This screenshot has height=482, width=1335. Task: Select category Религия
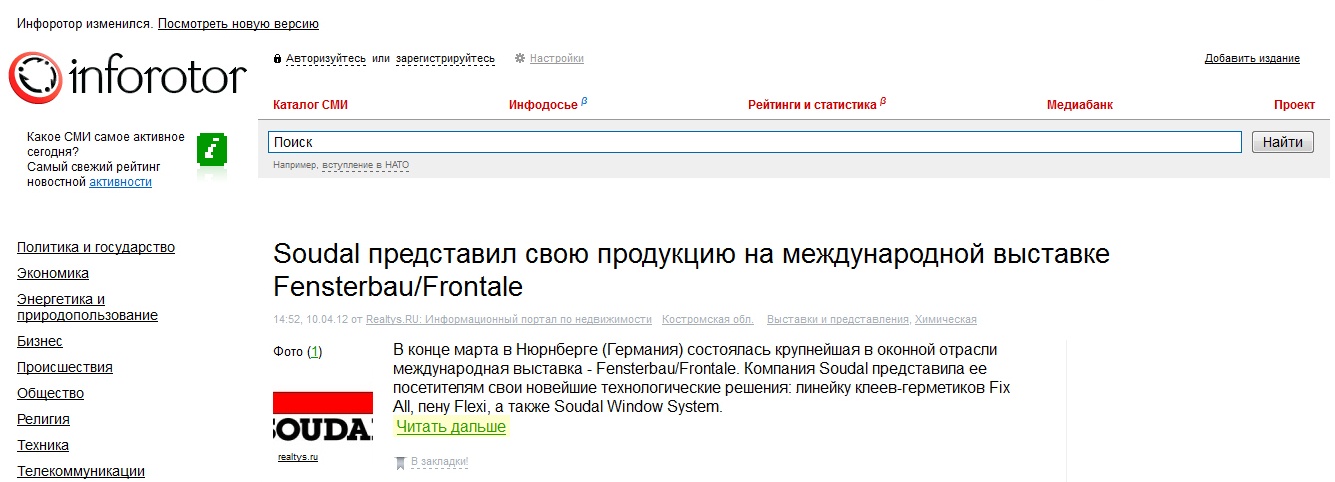coord(43,419)
